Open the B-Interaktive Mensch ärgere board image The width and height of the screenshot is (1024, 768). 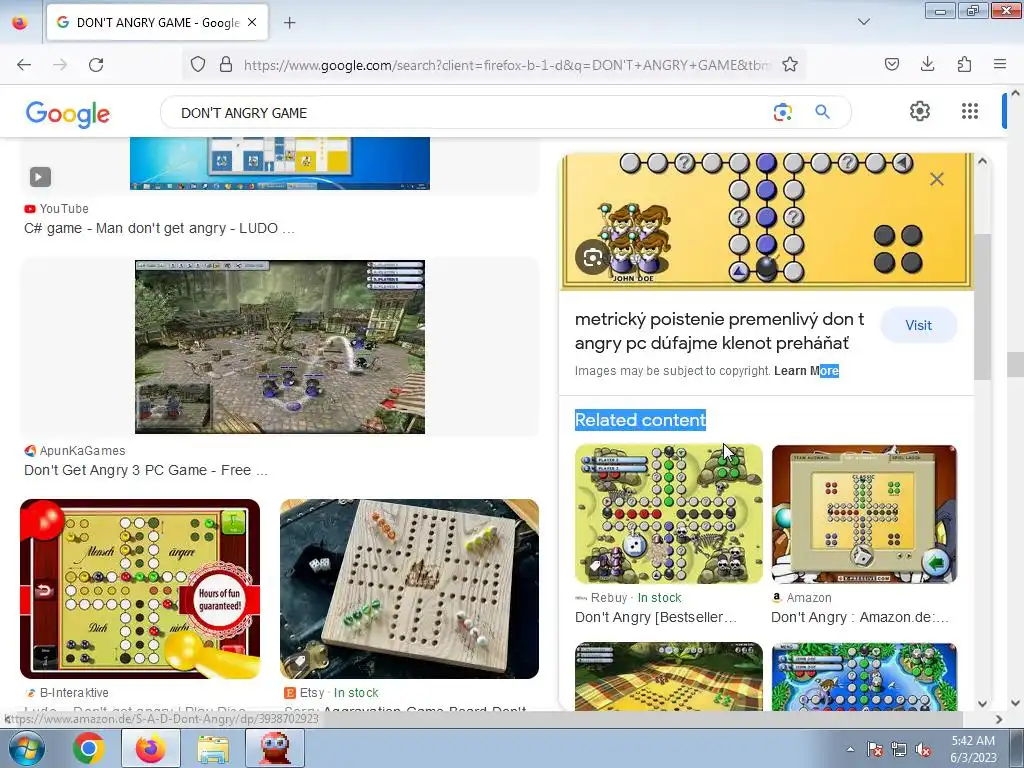coord(140,589)
